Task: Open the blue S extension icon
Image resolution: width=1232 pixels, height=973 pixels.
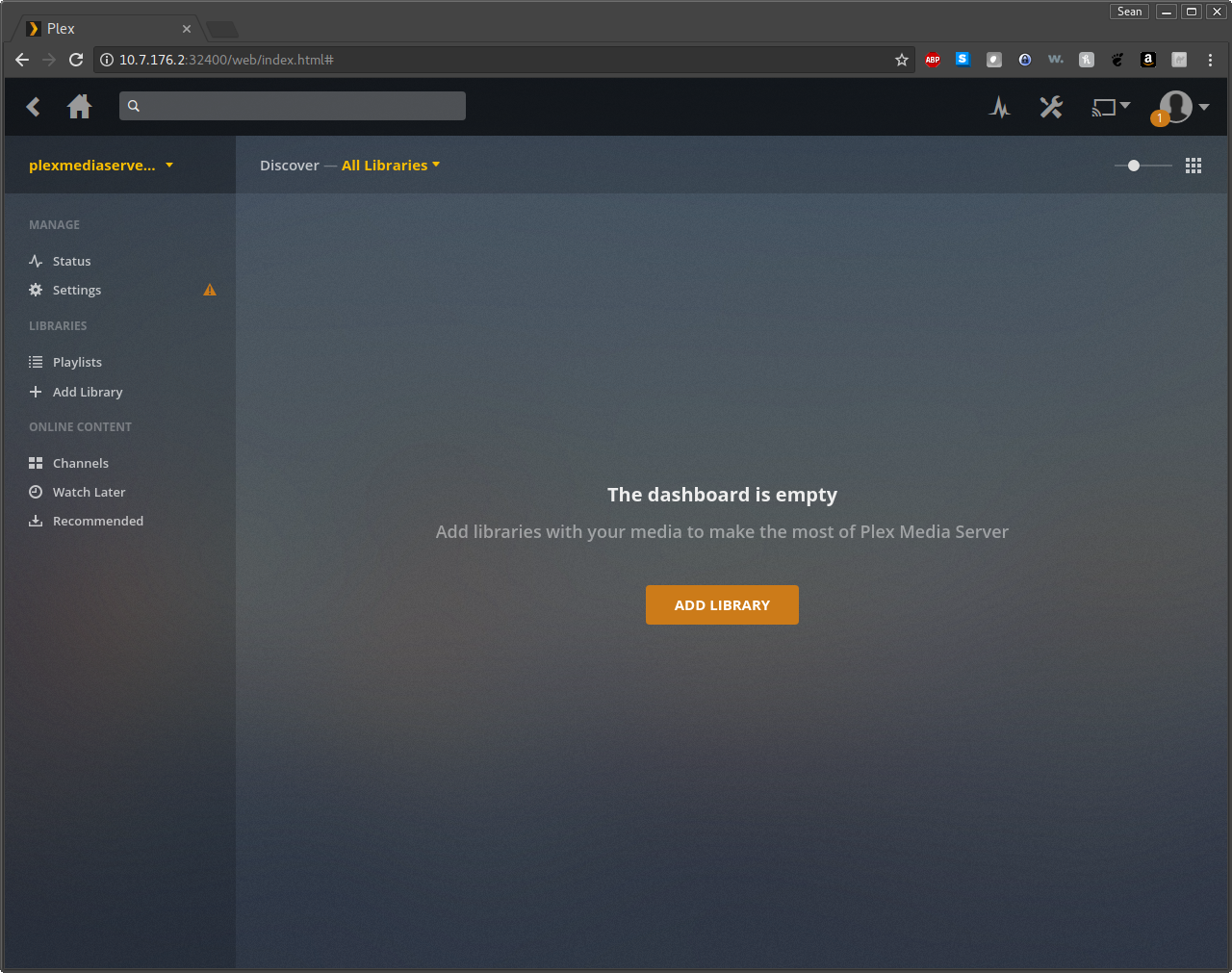Action: 962,60
